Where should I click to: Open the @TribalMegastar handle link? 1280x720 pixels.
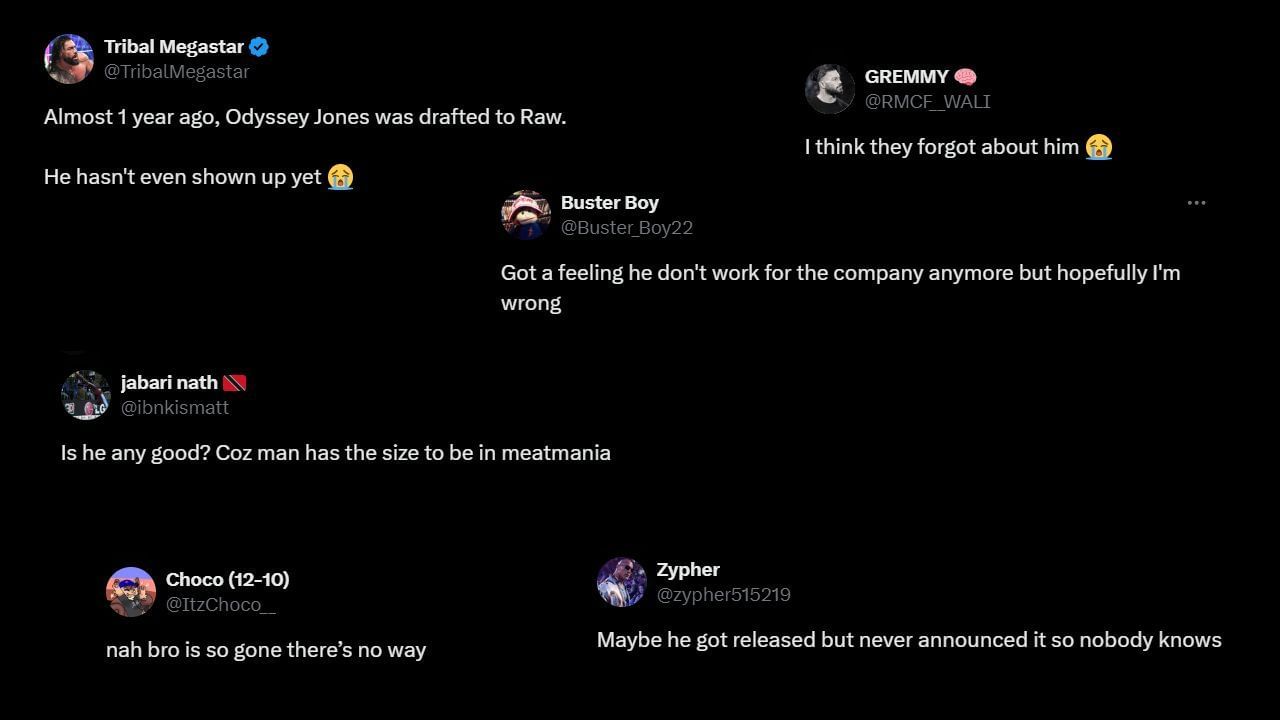tap(176, 72)
